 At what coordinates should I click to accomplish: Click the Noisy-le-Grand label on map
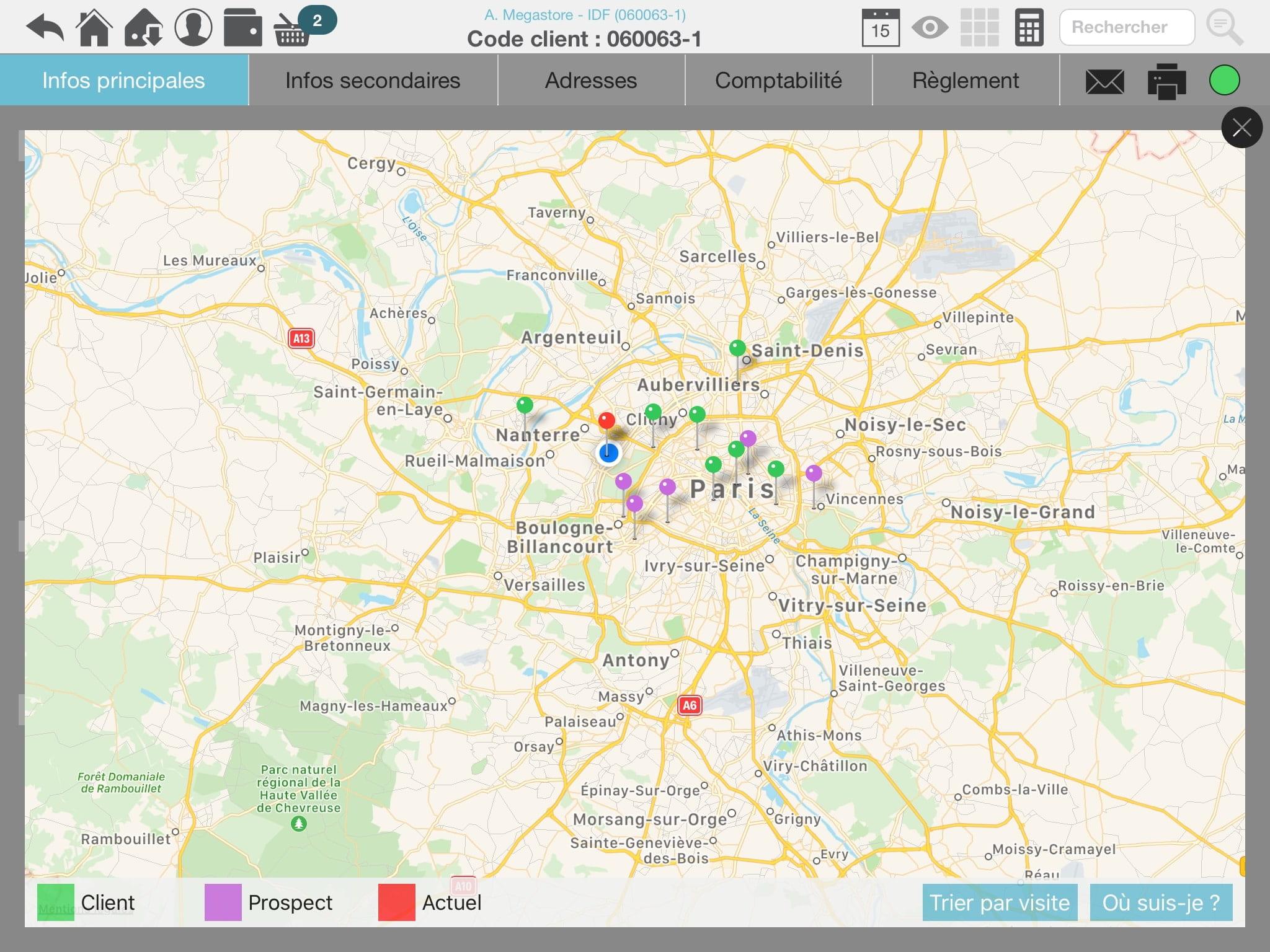tap(1023, 512)
